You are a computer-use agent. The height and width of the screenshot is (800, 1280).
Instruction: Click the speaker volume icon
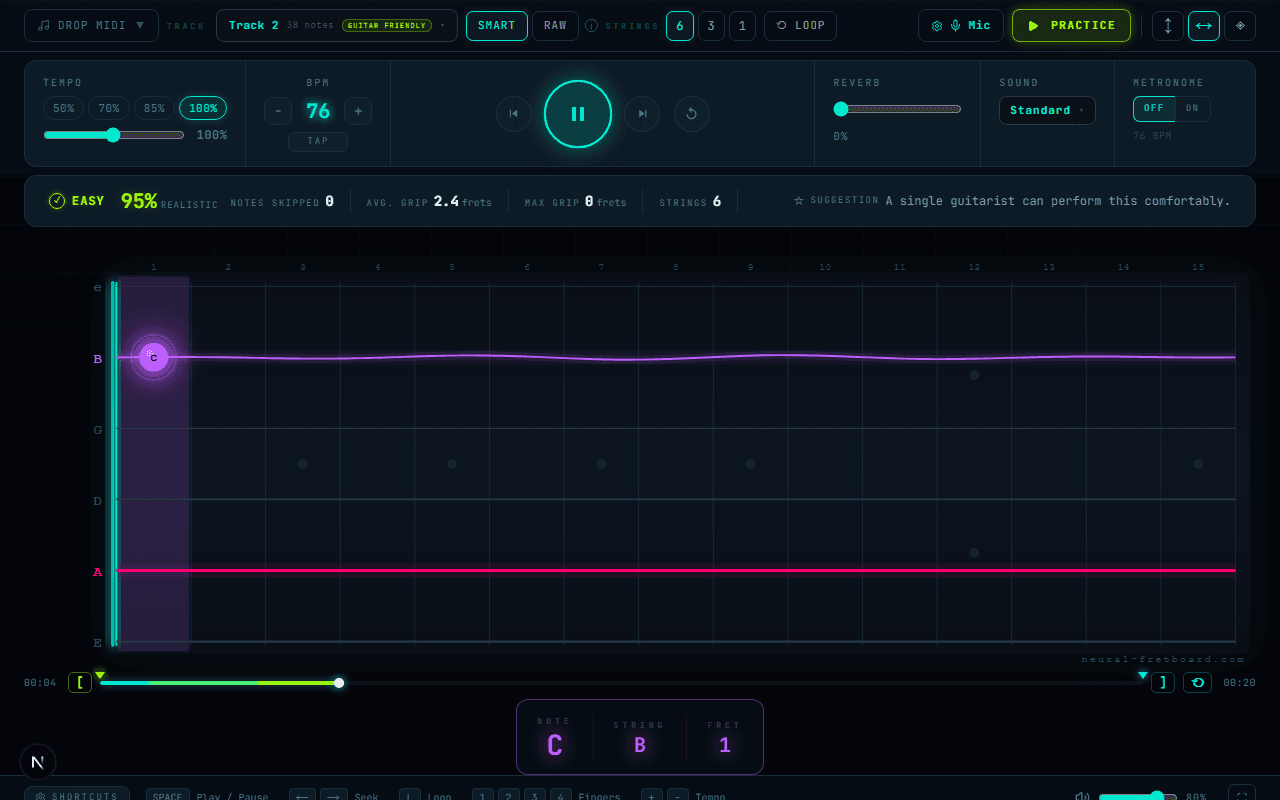pyautogui.click(x=1082, y=797)
